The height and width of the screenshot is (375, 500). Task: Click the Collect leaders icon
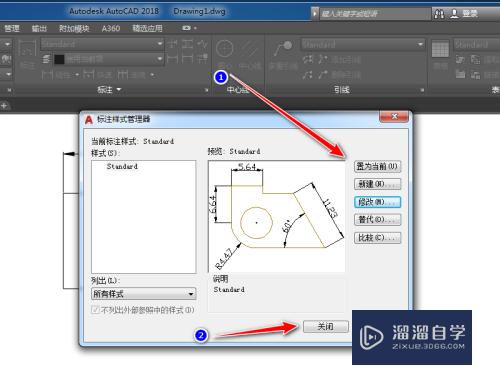(x=308, y=74)
